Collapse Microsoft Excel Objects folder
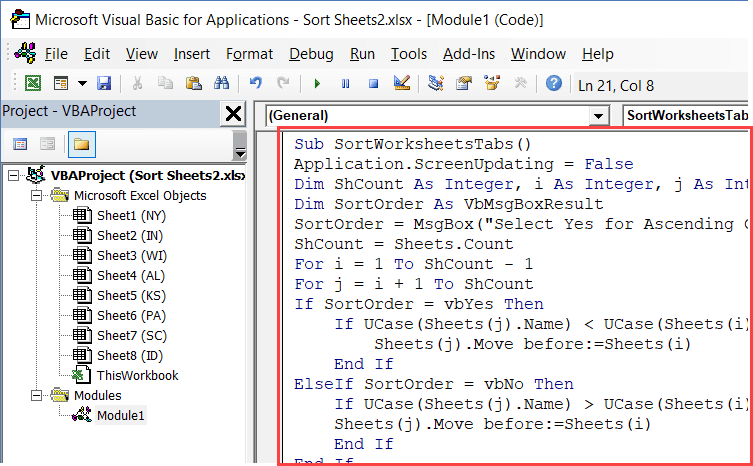 36,196
